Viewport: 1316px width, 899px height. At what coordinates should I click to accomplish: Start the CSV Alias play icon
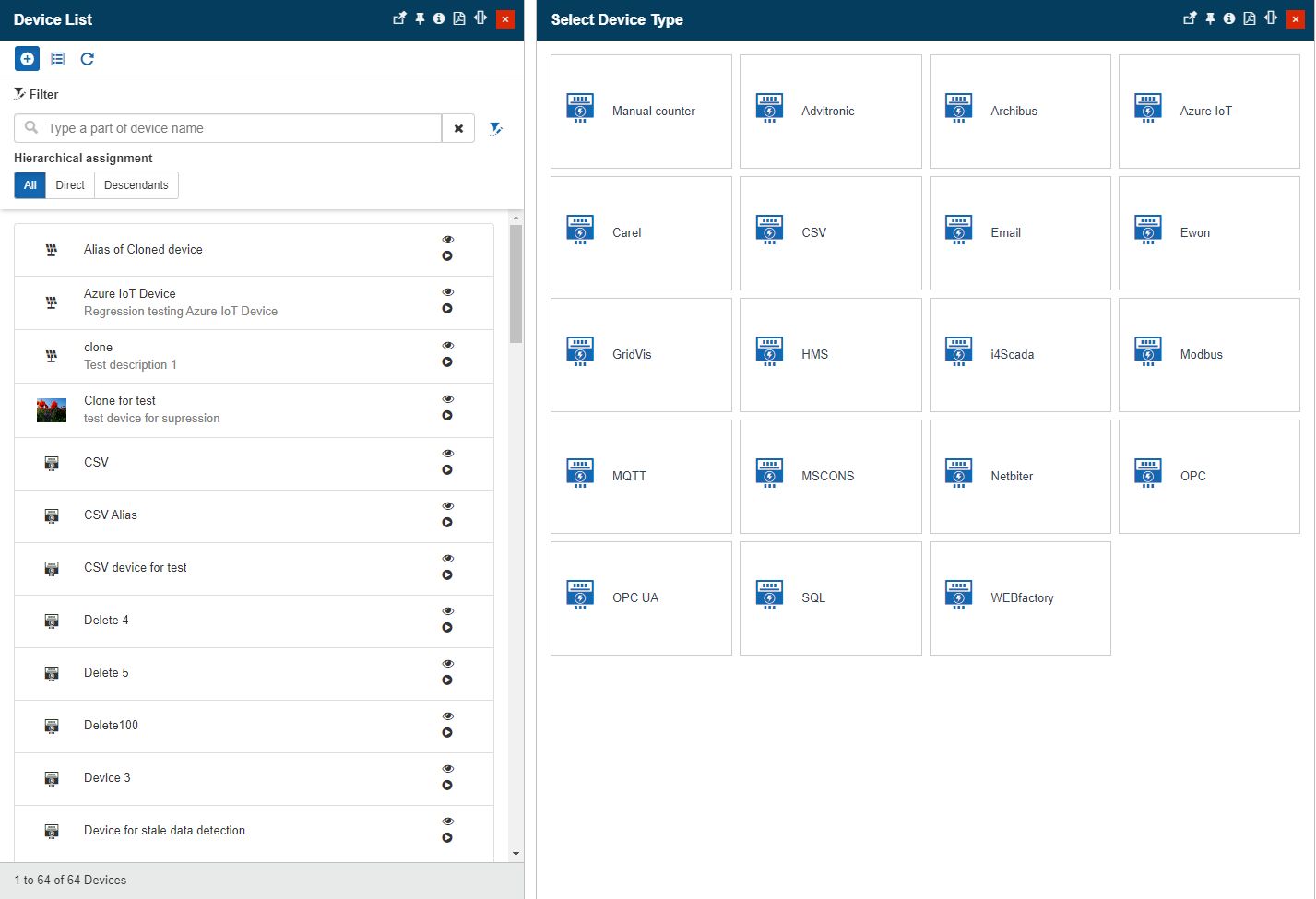tap(447, 523)
